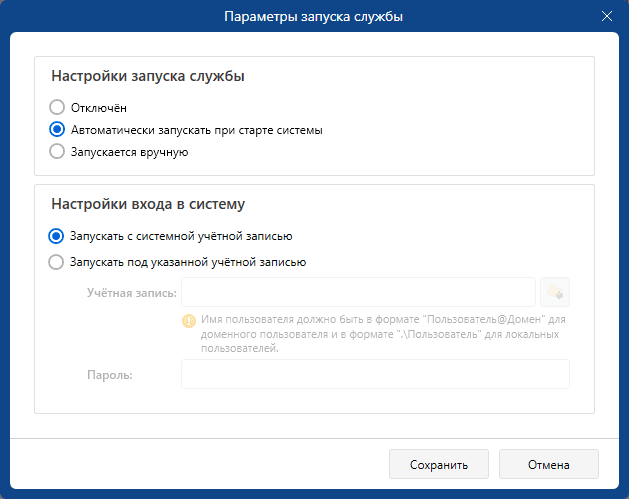Choose Запускать под указанной учётной записью
The height and width of the screenshot is (499, 629).
coord(57,262)
